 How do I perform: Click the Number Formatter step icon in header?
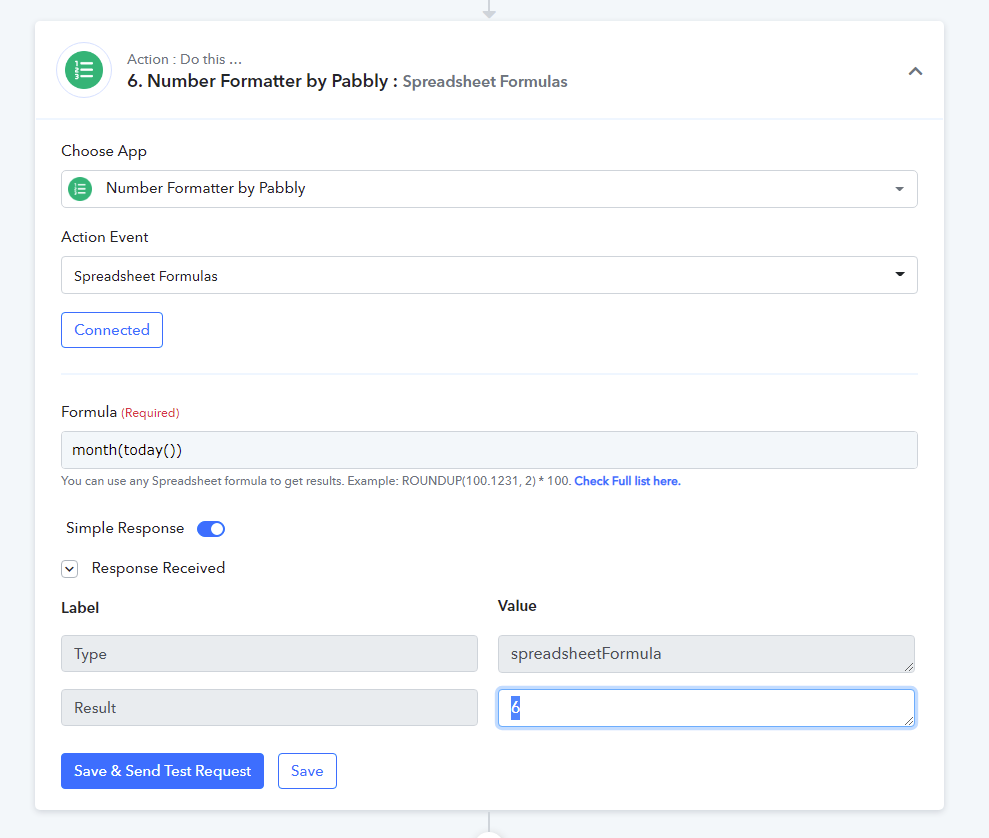click(x=84, y=70)
